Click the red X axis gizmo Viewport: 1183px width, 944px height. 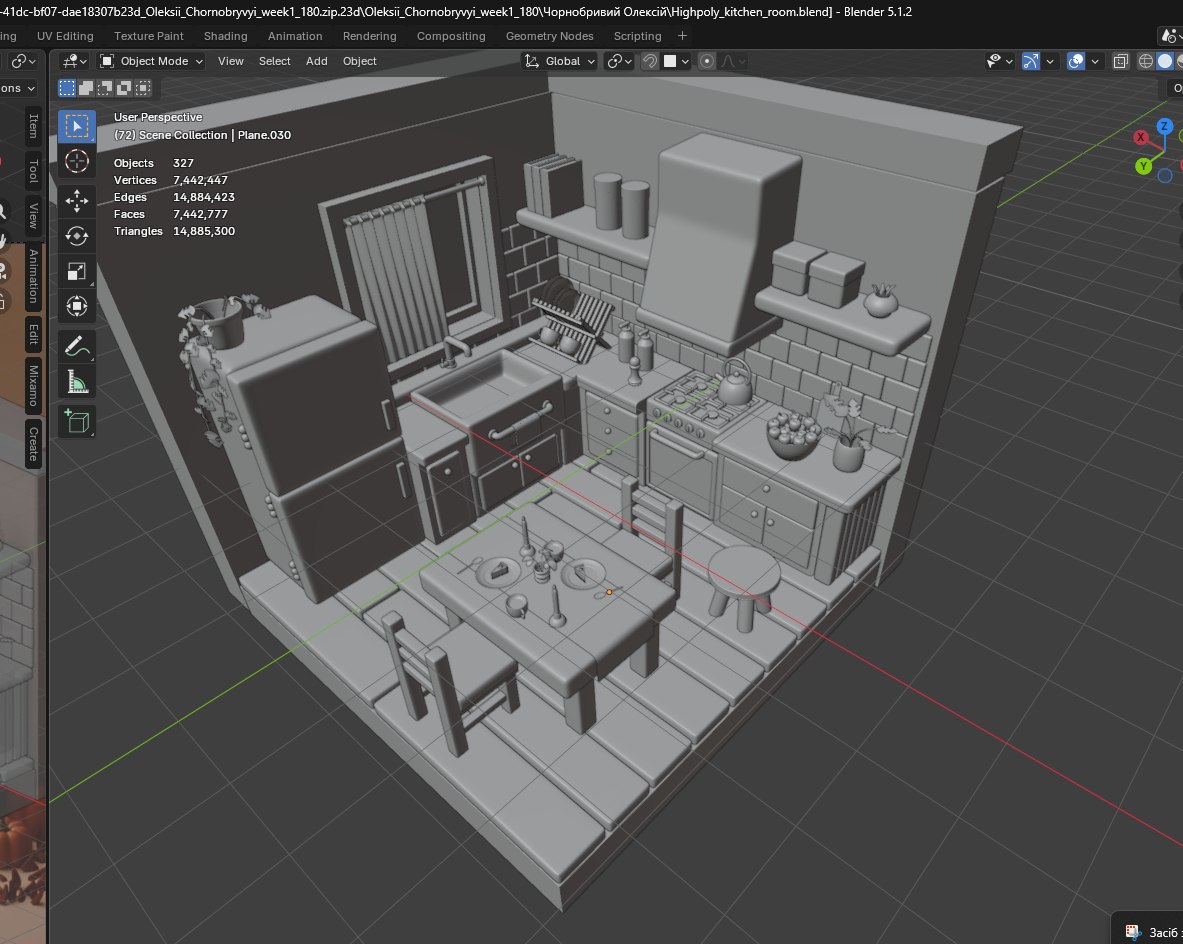1141,137
